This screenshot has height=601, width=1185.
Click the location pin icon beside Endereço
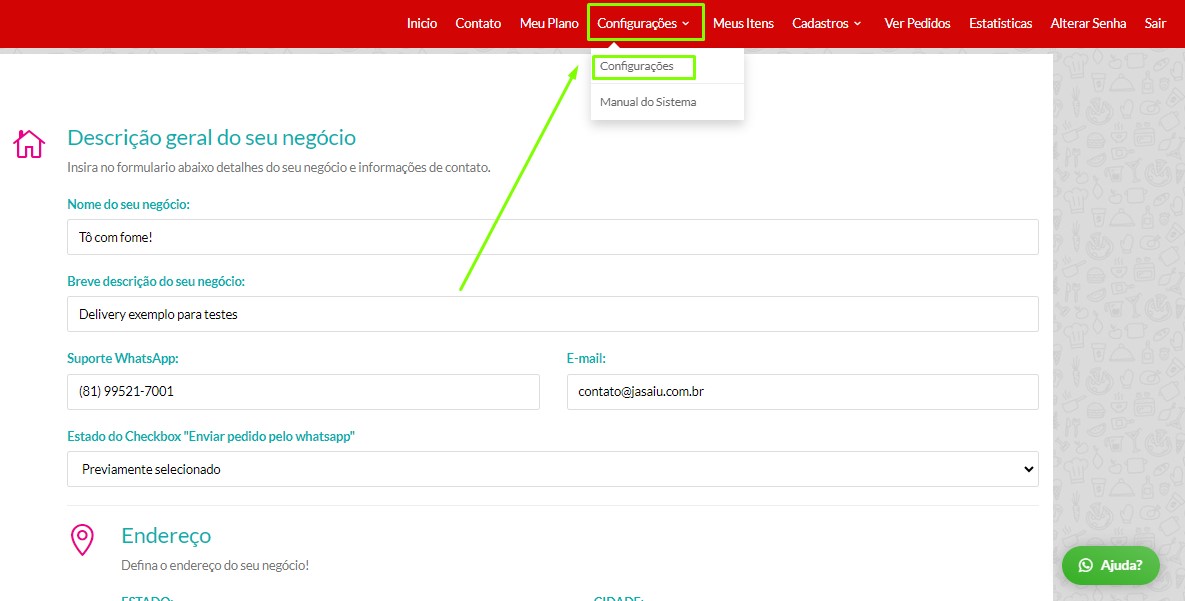82,539
